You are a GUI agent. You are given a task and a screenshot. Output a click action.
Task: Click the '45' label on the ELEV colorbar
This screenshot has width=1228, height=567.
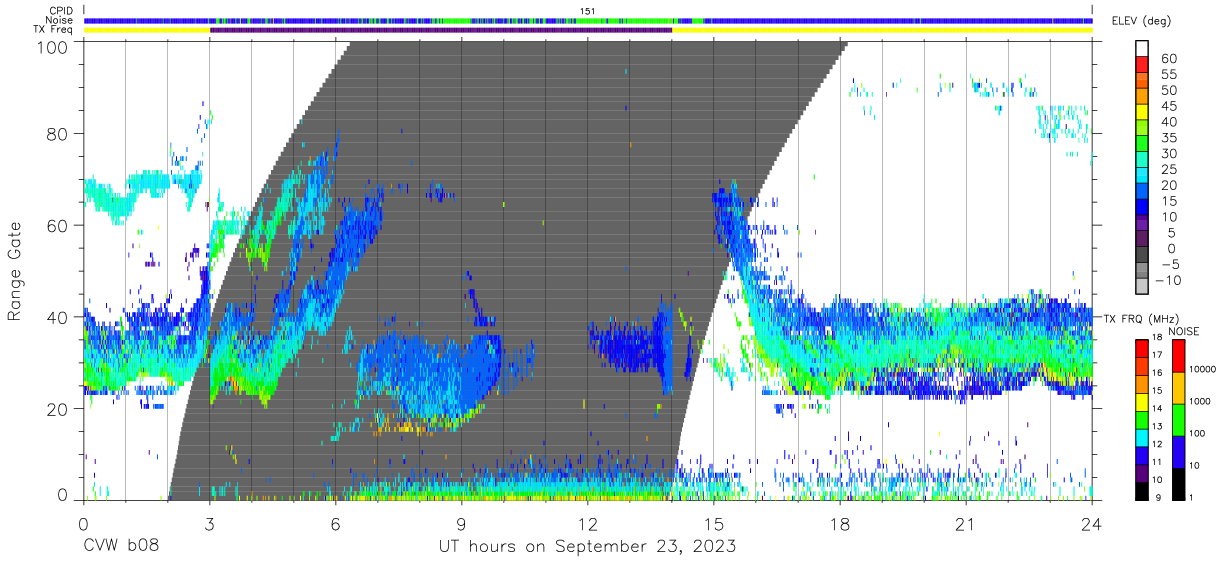click(x=1168, y=106)
